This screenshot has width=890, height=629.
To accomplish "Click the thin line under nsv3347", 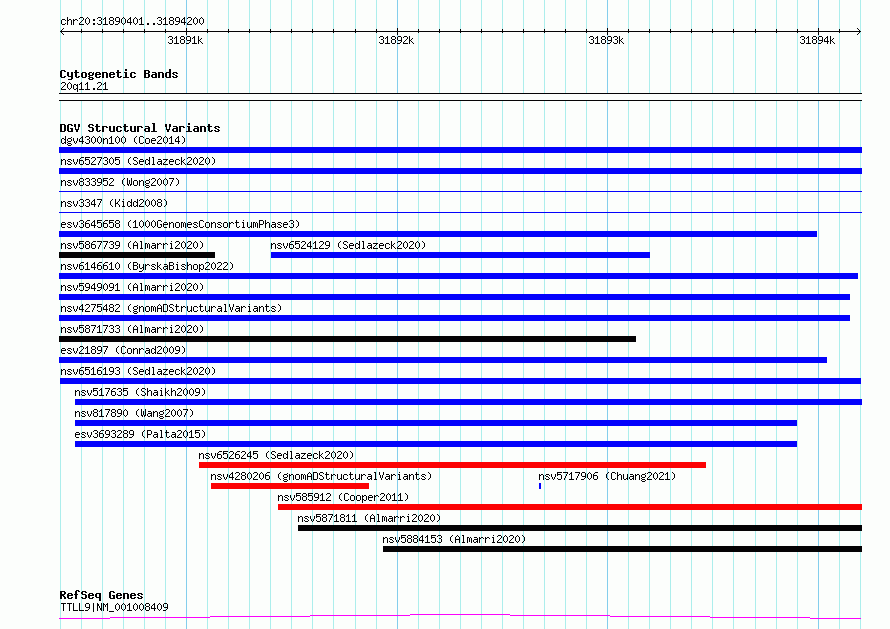I will point(460,213).
